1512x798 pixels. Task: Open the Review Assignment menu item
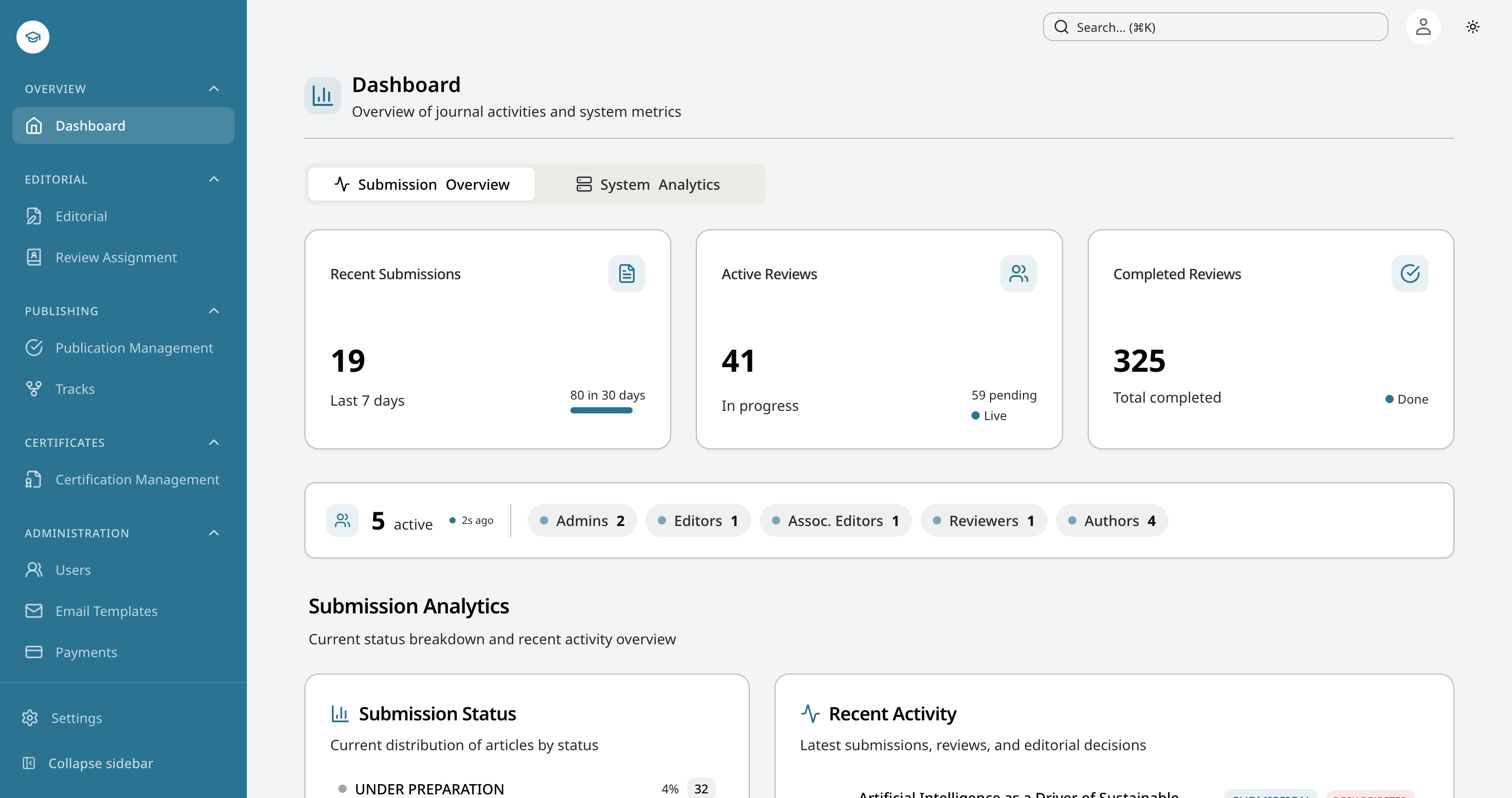123,257
